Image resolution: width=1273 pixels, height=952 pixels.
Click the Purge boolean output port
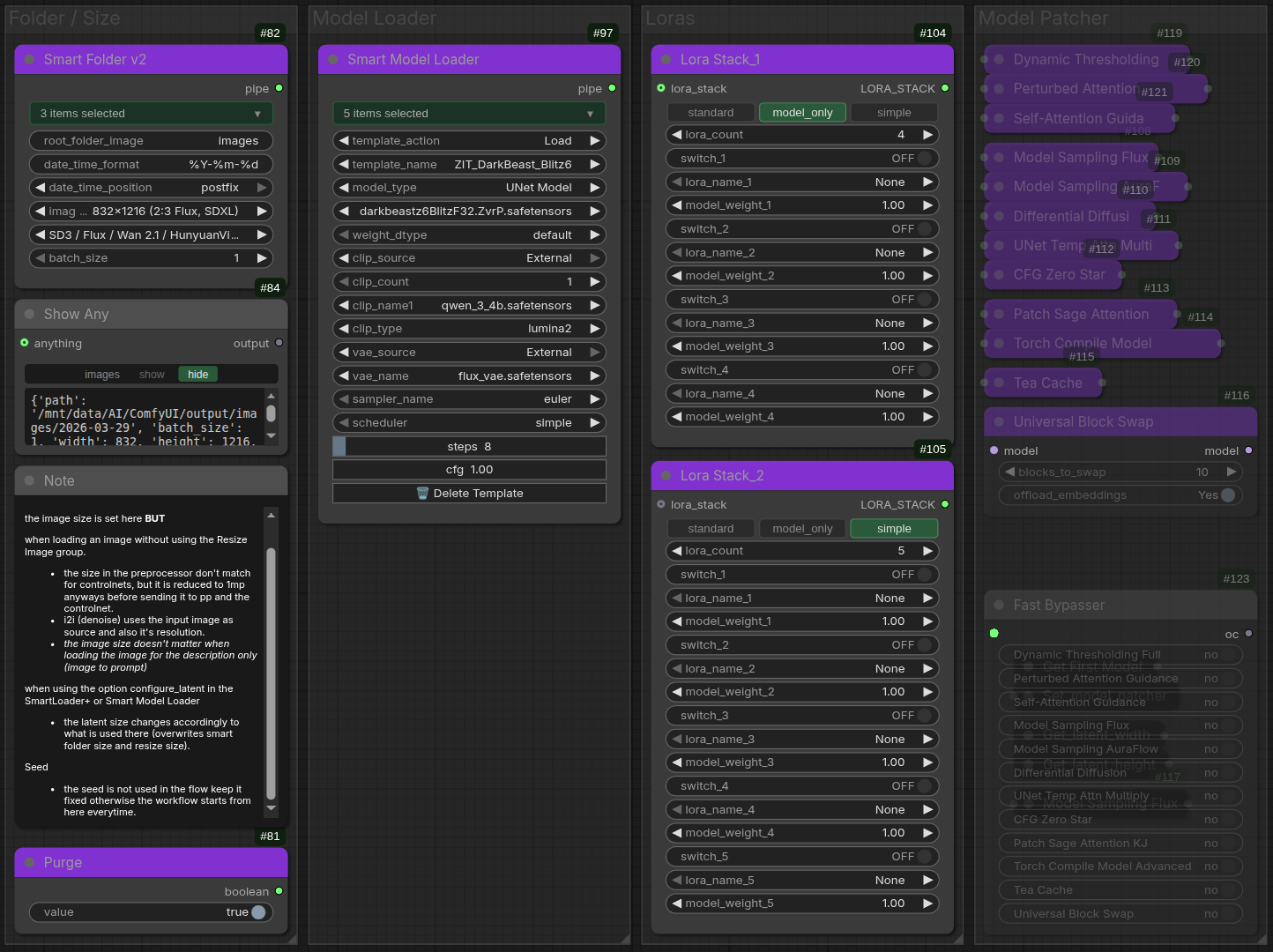click(279, 891)
